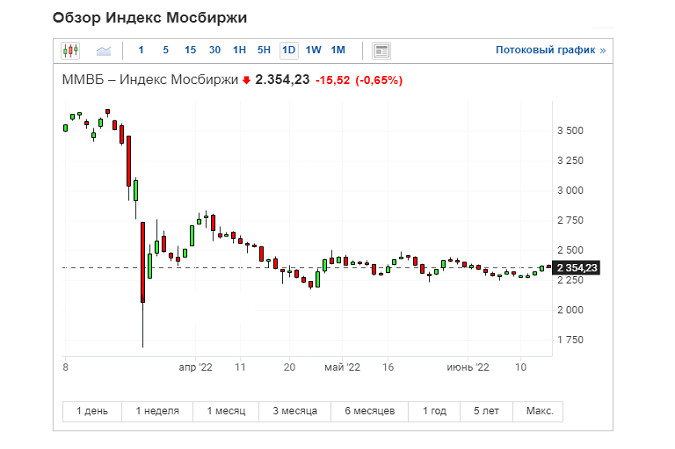
Task: Switch to the area chart type icon
Action: (x=104, y=51)
